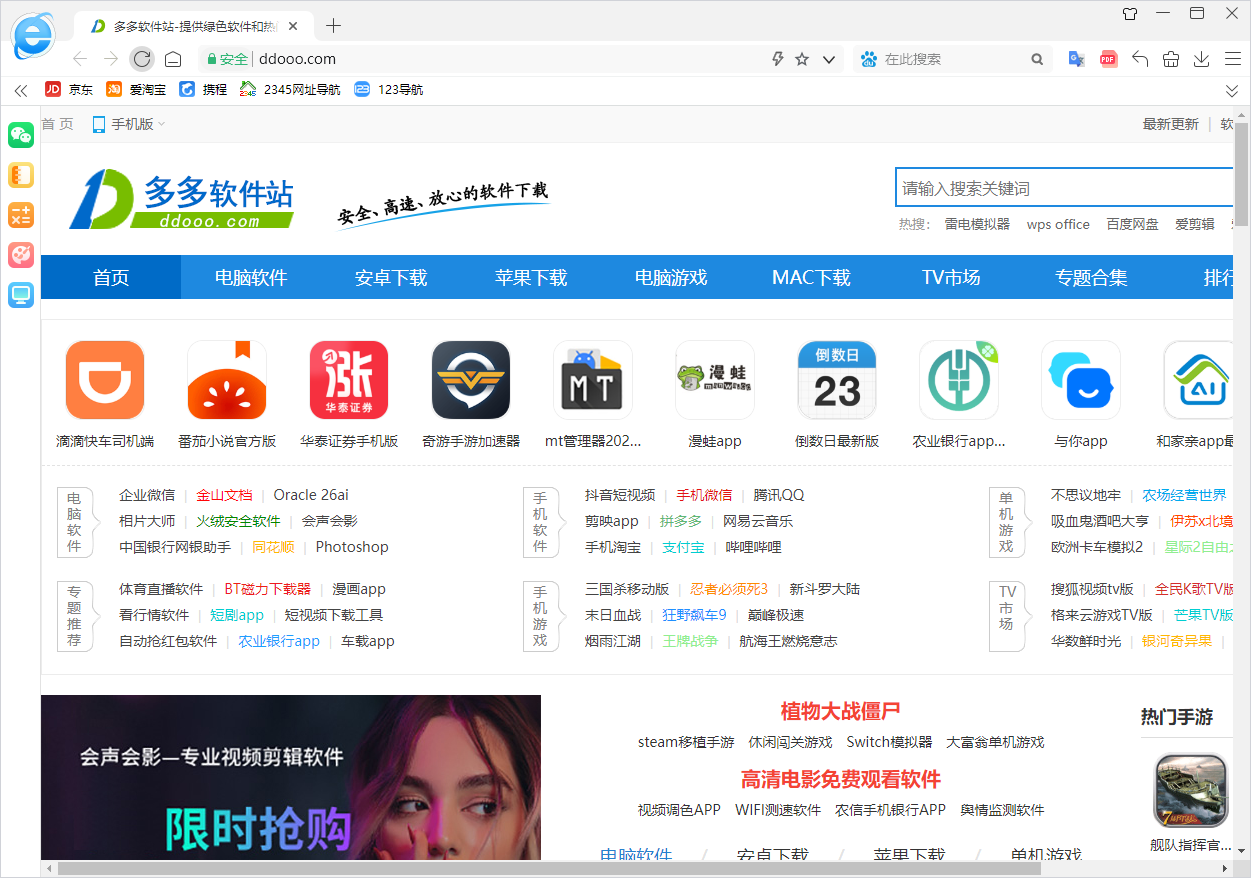Open the 华泰证券手机版 app icon

(x=349, y=380)
